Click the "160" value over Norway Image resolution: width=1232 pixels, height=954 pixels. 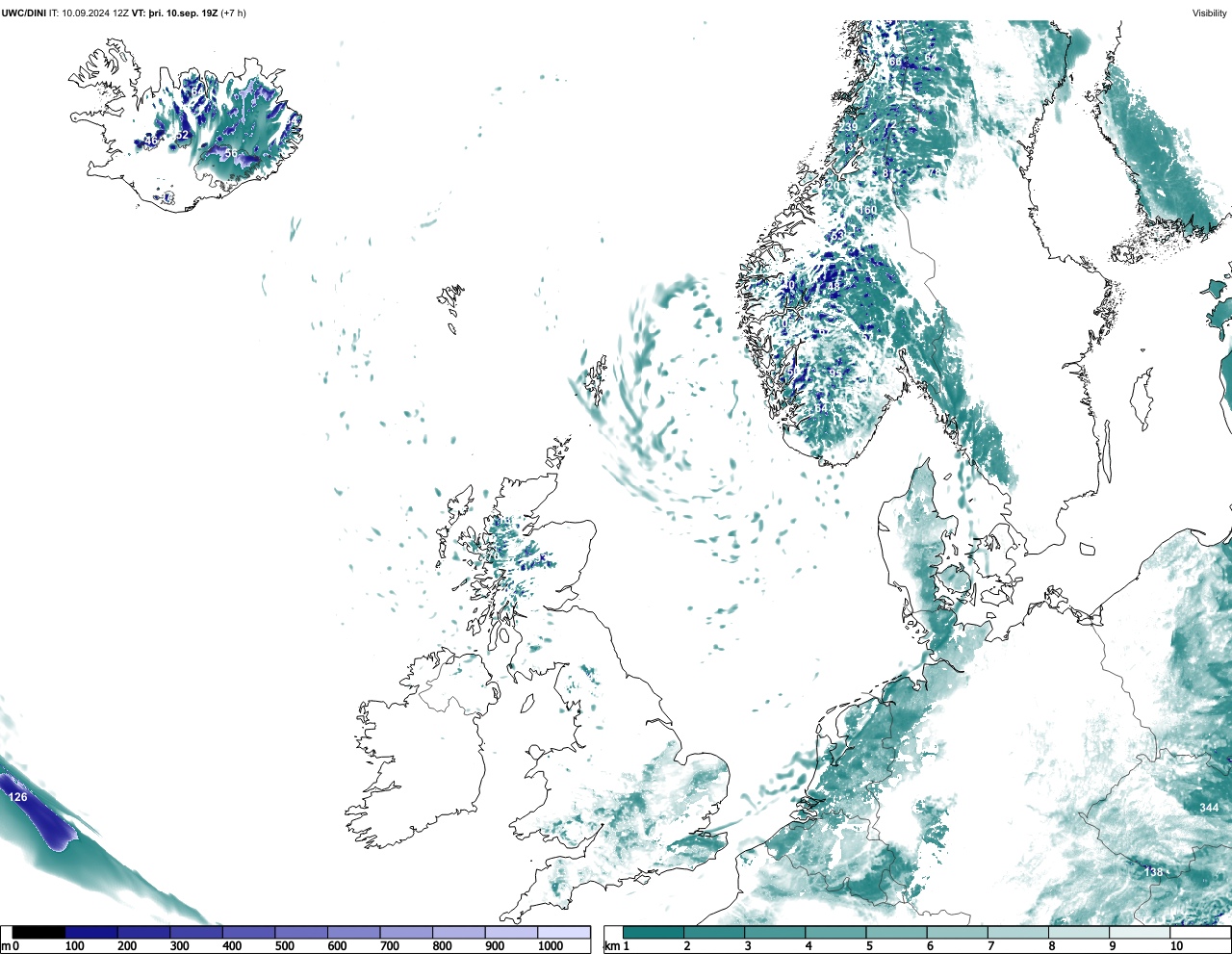pos(868,210)
